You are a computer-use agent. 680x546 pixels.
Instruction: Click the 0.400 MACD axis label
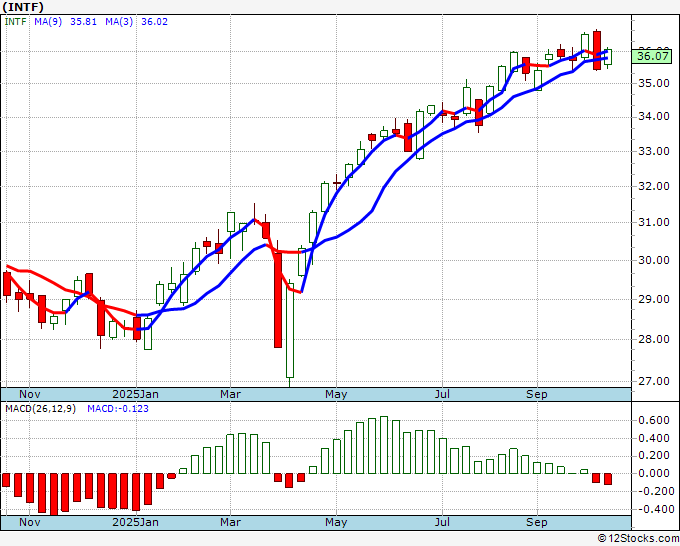(x=654, y=438)
